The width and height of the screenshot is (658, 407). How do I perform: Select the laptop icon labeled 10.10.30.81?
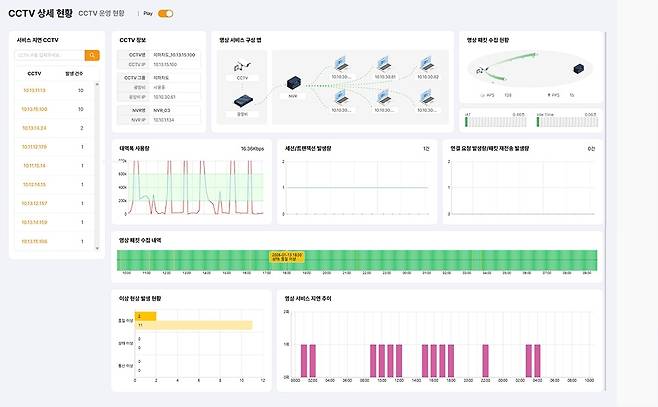[x=384, y=64]
